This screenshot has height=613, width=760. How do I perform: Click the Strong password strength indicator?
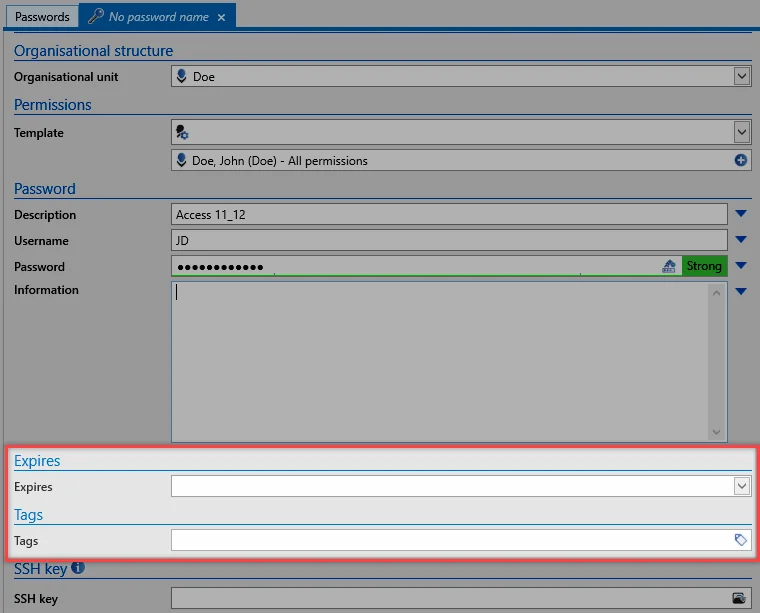coord(704,266)
